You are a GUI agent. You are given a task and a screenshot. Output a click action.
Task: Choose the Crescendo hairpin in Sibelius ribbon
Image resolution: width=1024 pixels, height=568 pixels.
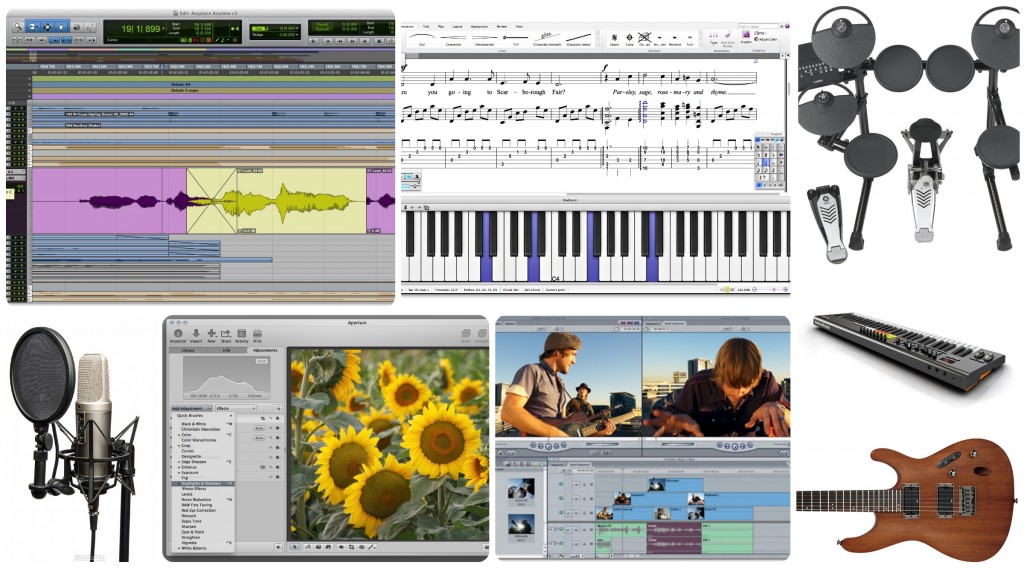click(x=453, y=40)
